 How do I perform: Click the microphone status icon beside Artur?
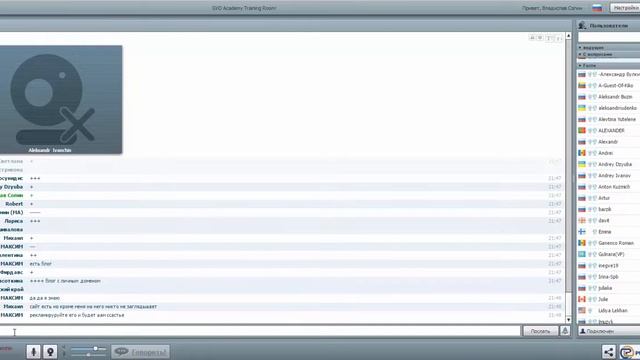point(590,198)
